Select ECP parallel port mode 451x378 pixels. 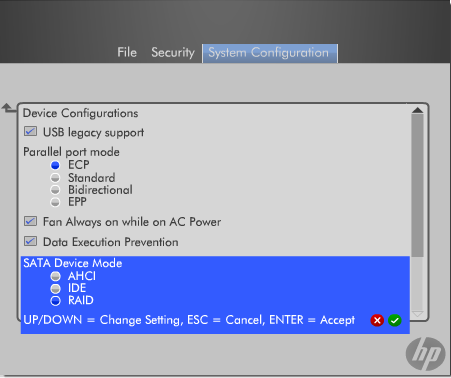coord(55,165)
